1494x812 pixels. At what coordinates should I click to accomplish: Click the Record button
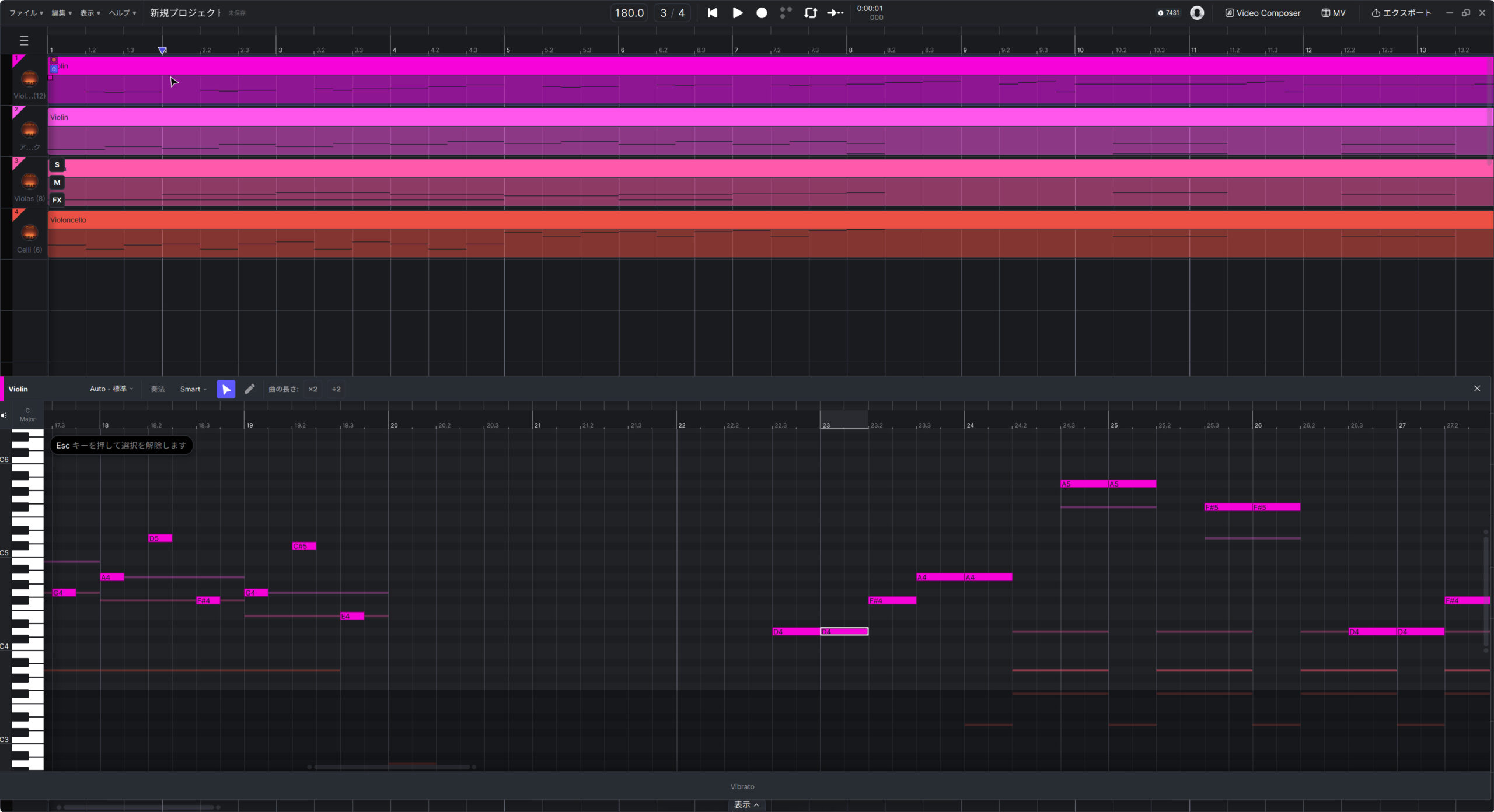point(762,13)
